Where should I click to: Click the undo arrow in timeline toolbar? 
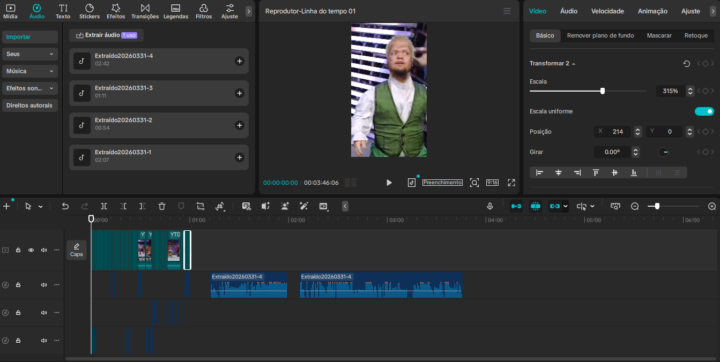tap(65, 206)
